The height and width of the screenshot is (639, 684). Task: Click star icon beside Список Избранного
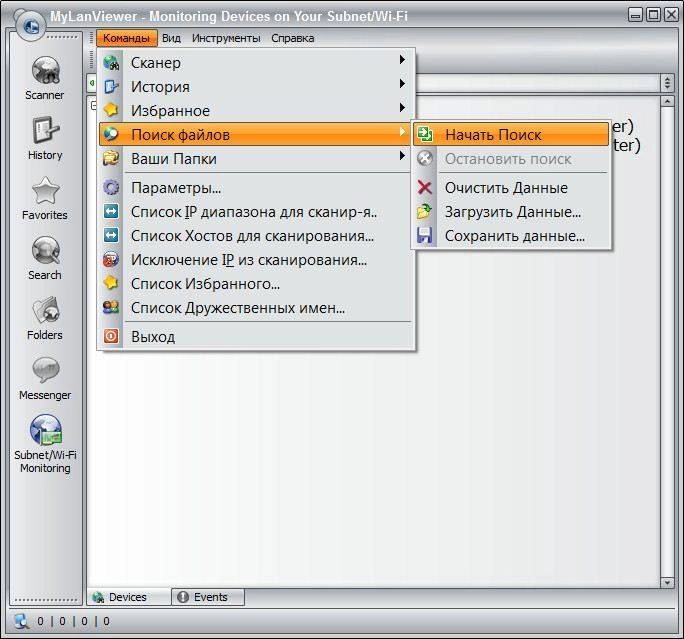(111, 283)
